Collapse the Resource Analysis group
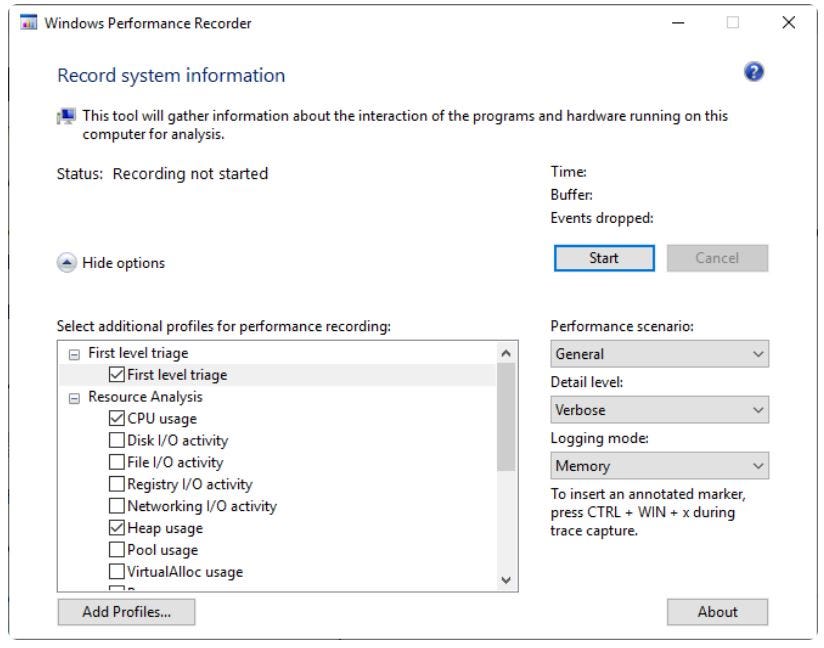Viewport: 824px width, 648px height. point(74,398)
